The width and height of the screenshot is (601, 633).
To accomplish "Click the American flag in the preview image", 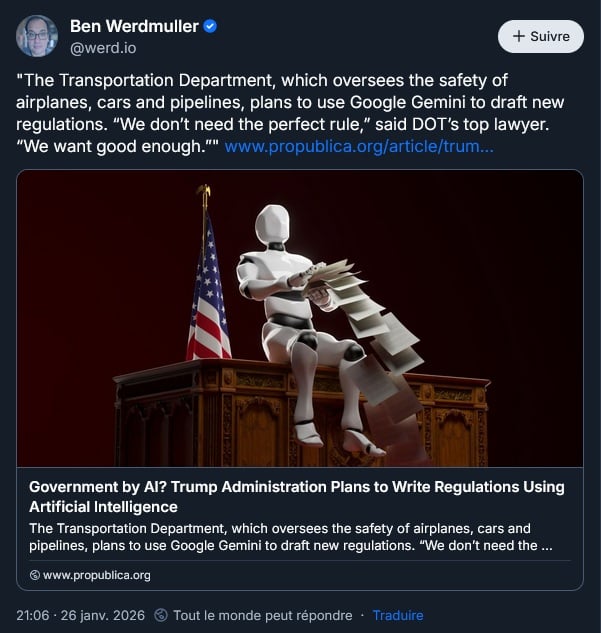I will point(208,283).
